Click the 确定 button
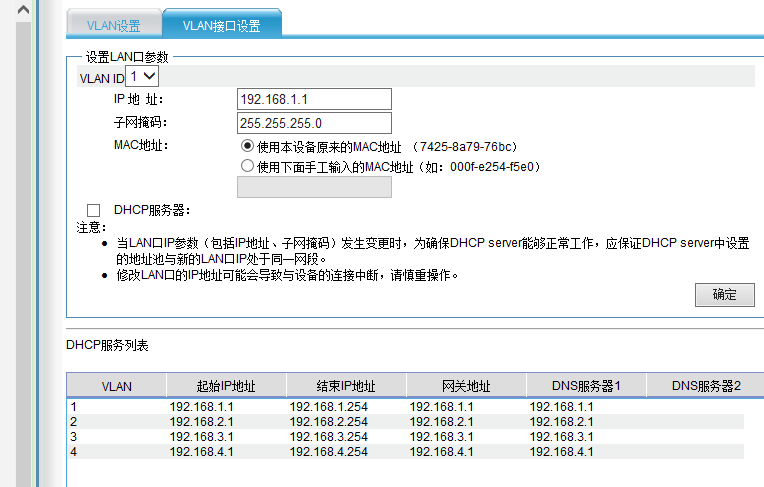The width and height of the screenshot is (764, 487). click(x=725, y=294)
